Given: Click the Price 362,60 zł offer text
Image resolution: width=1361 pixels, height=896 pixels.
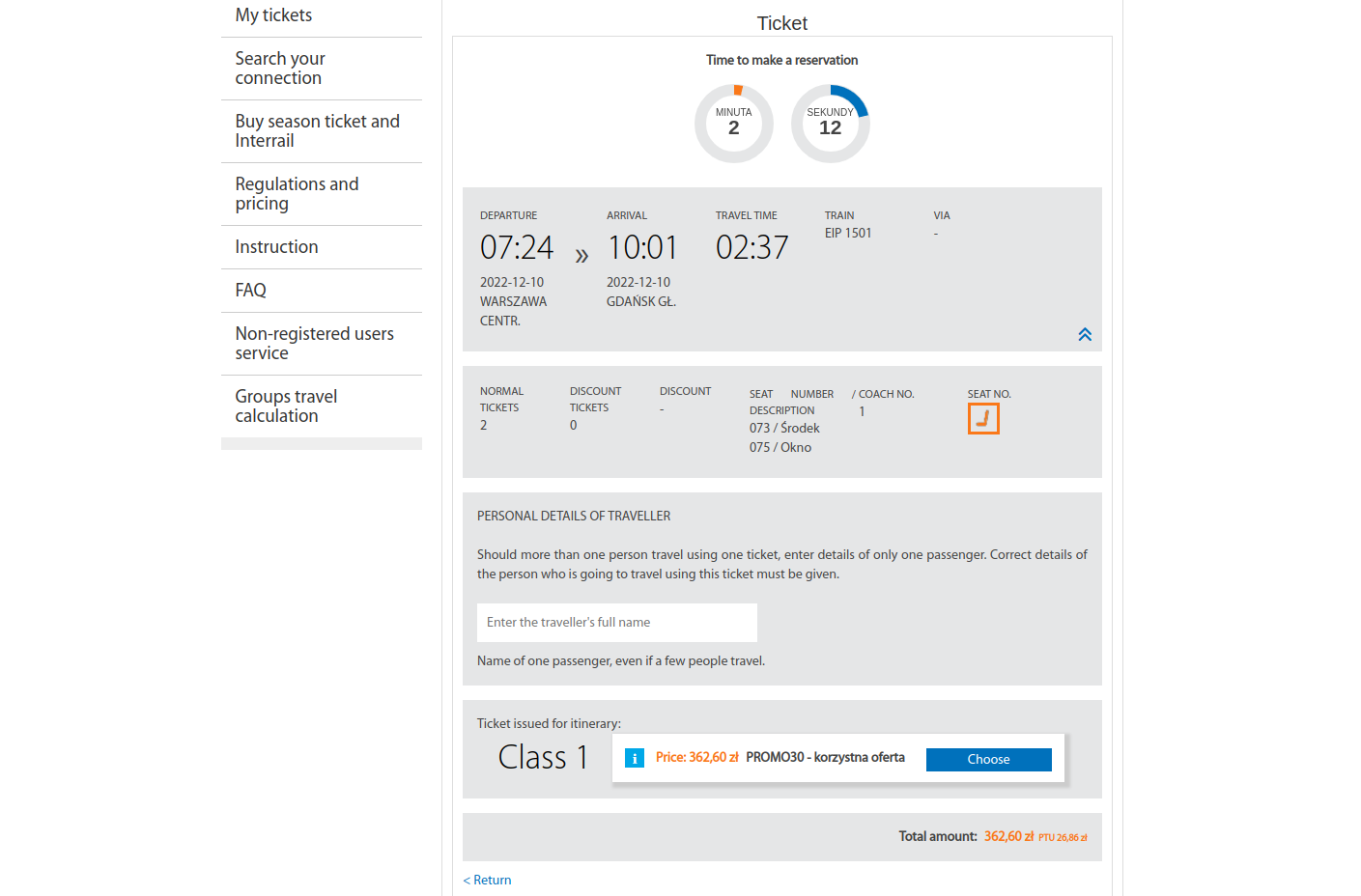Looking at the screenshot, I should click(x=696, y=758).
